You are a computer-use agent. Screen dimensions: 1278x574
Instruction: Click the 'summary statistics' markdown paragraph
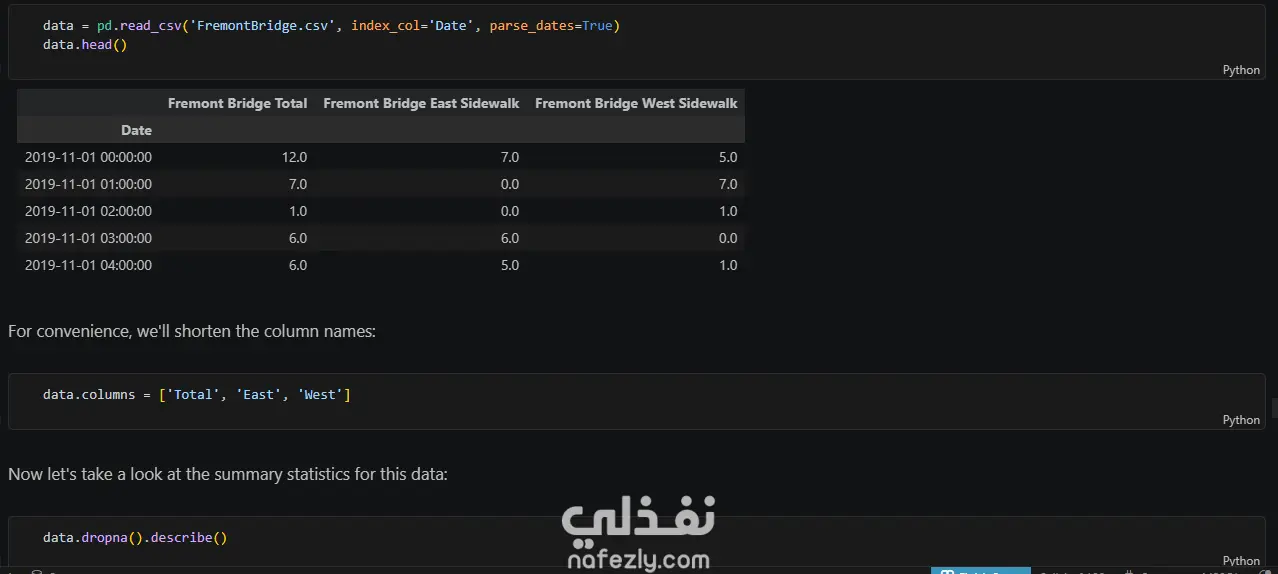coord(228,474)
